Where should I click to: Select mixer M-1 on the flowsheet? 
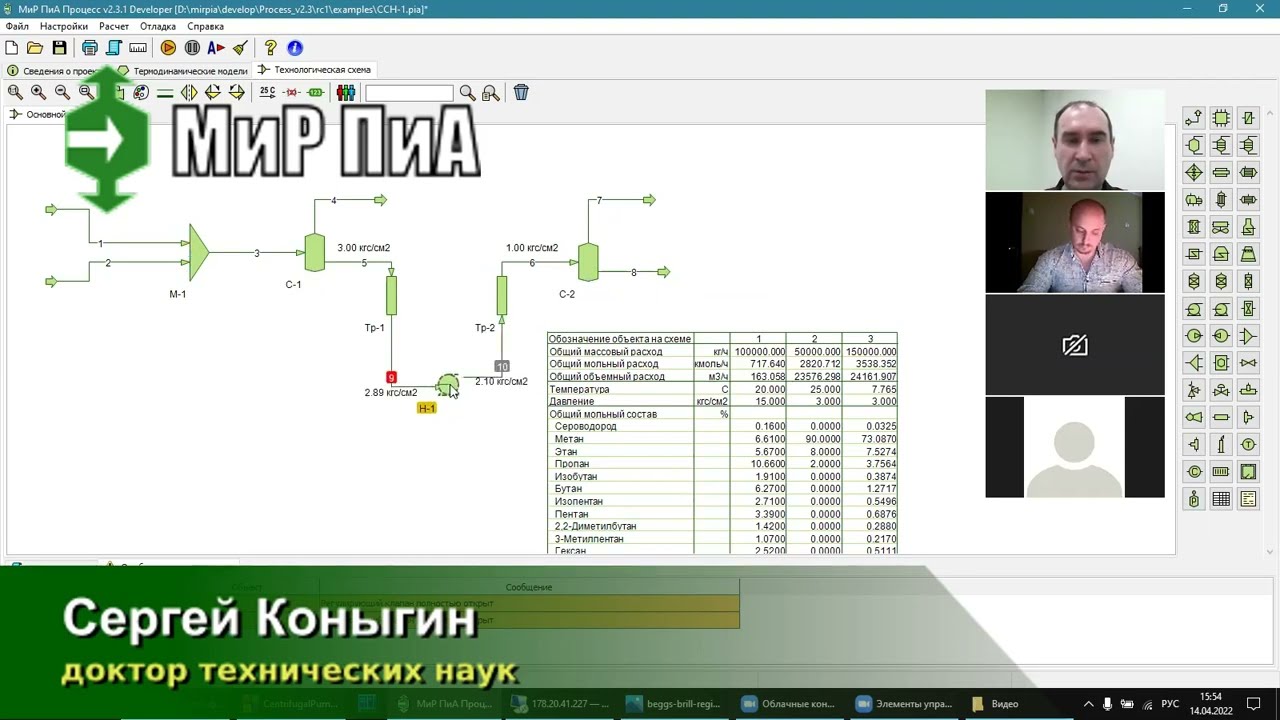point(198,251)
